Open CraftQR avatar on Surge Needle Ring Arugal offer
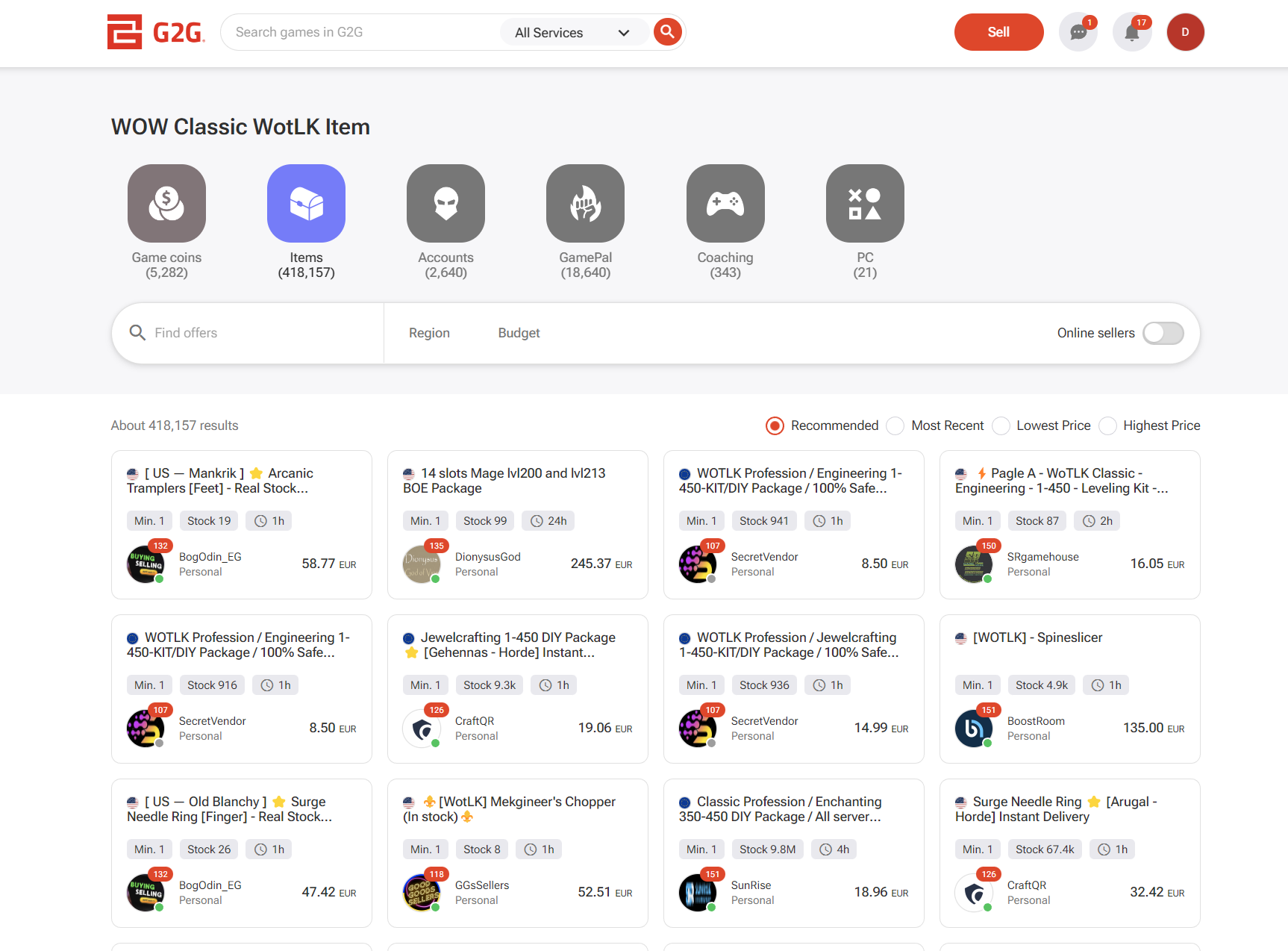The width and height of the screenshot is (1288, 951). click(974, 892)
